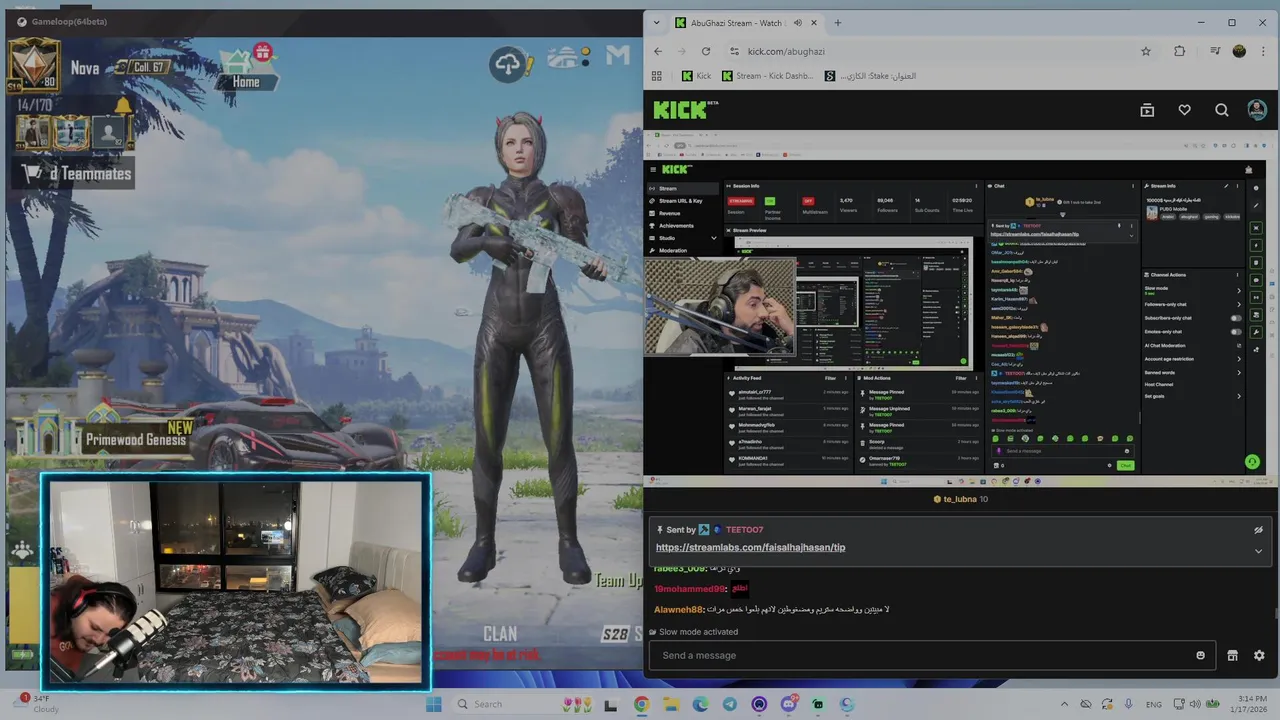Open the chat shop icon beside message box
Screen dimensions: 1280x720
tap(1232, 655)
